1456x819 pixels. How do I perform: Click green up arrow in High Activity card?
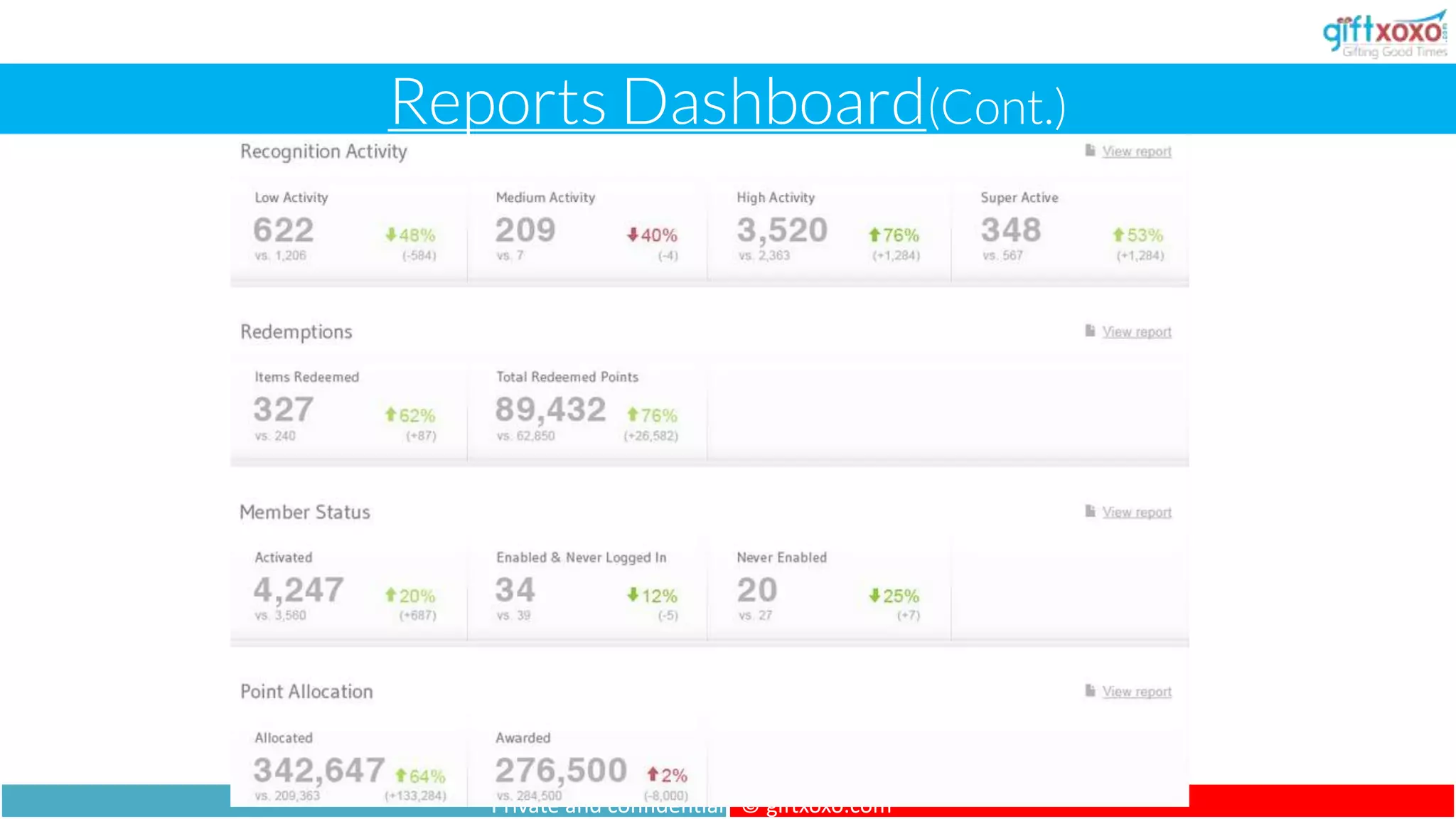tap(874, 235)
